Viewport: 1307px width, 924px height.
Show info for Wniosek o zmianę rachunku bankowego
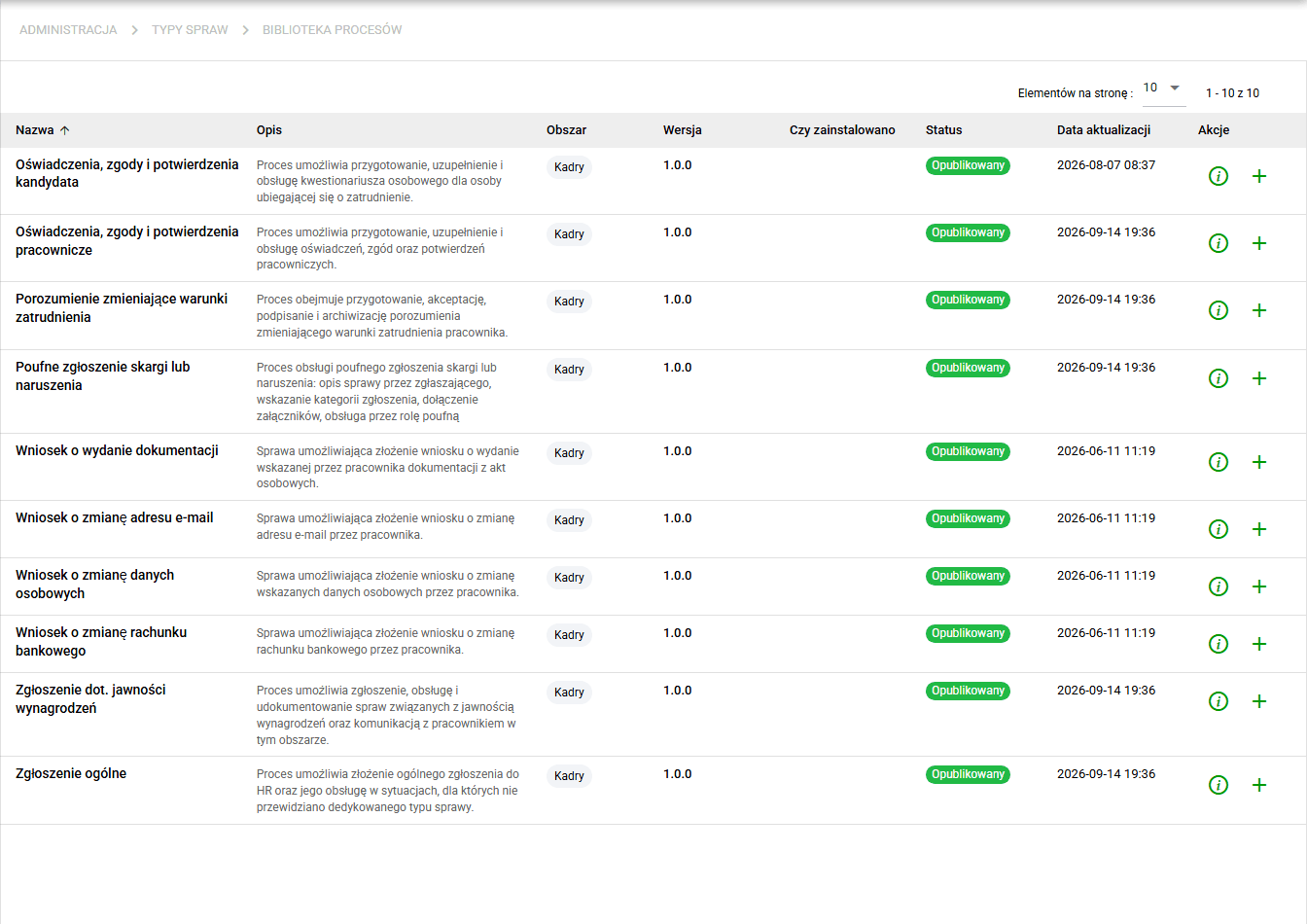[1218, 644]
